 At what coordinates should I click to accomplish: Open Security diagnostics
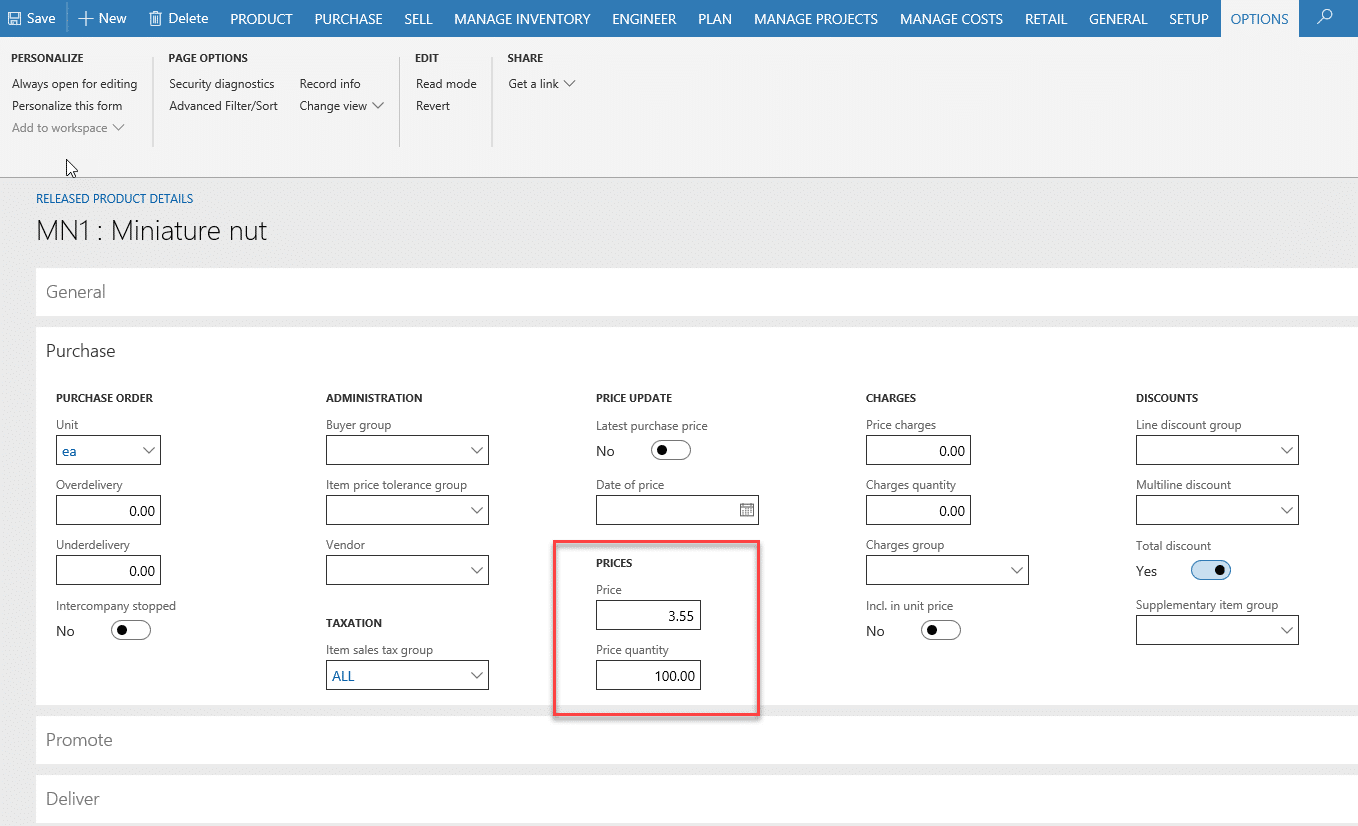point(222,84)
